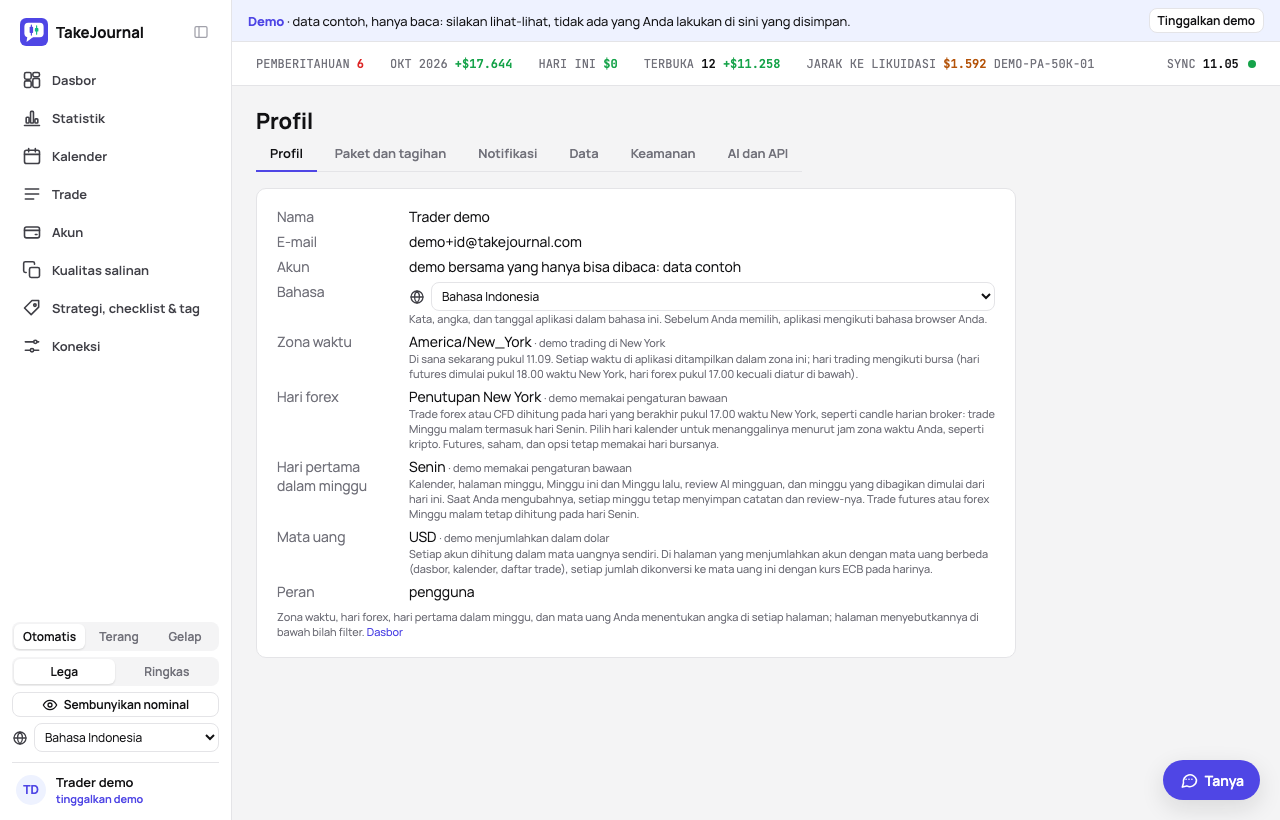This screenshot has width=1280, height=820.
Task: Click the Terbuka 12 status entry
Action: [712, 64]
